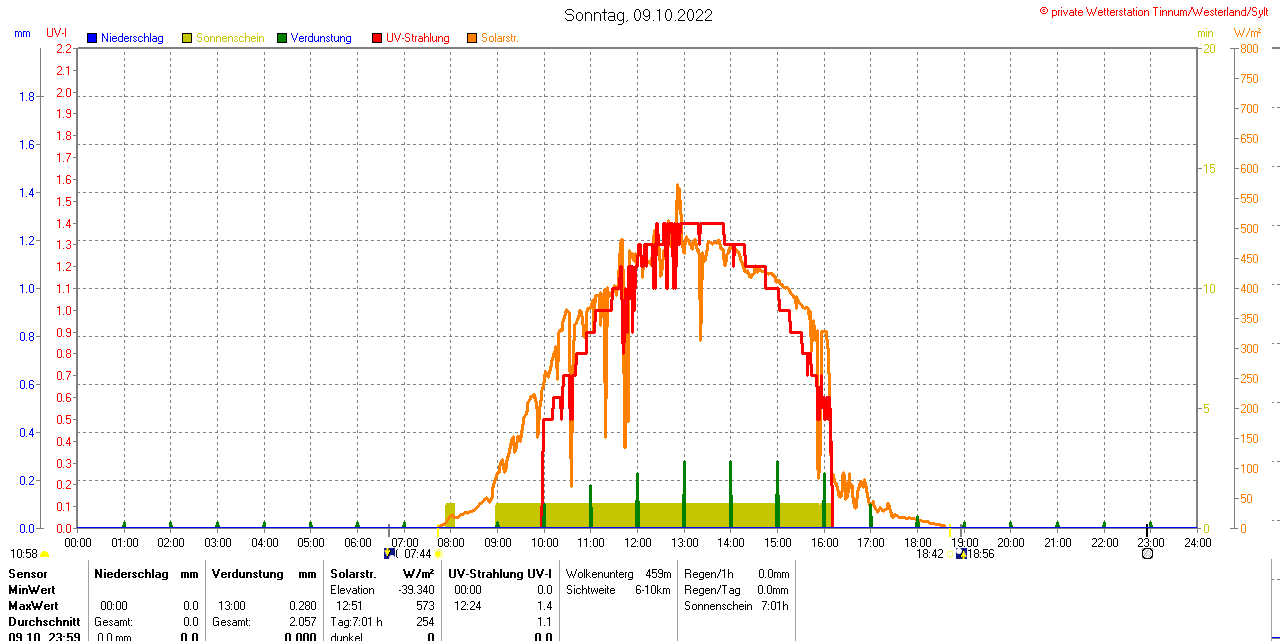Click the UV-Strahlung legend label
The width and height of the screenshot is (1280, 641).
418,38
